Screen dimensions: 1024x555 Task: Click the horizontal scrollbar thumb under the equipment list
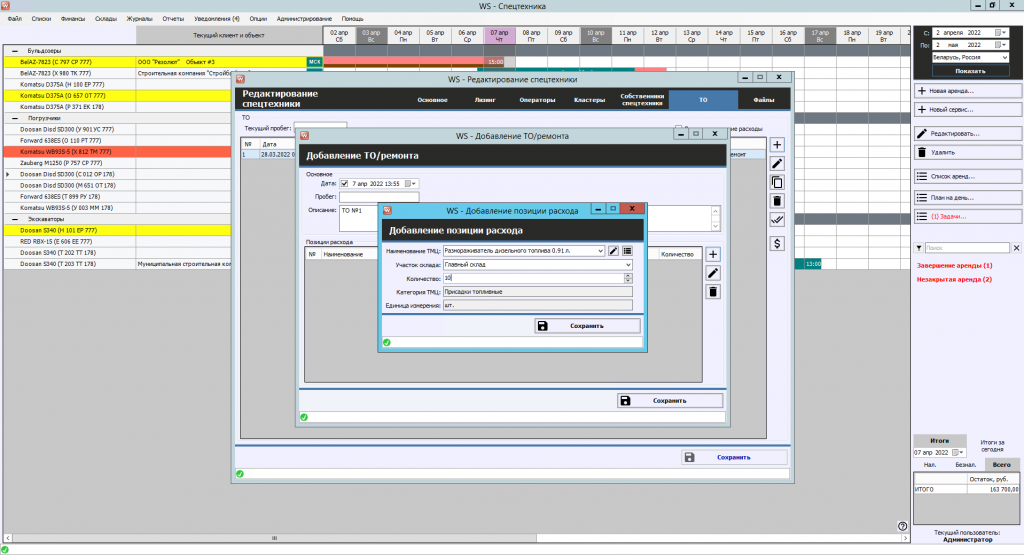274,538
